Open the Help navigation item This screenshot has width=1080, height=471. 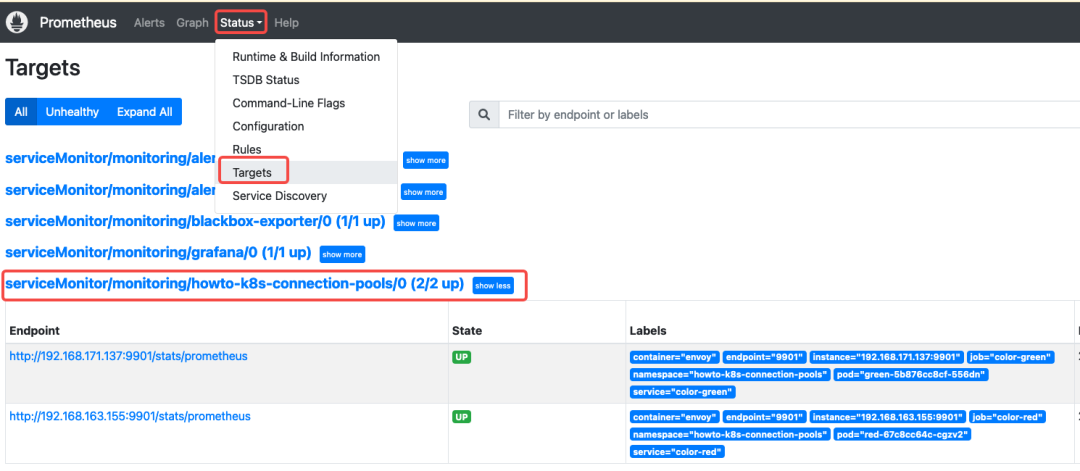[287, 23]
